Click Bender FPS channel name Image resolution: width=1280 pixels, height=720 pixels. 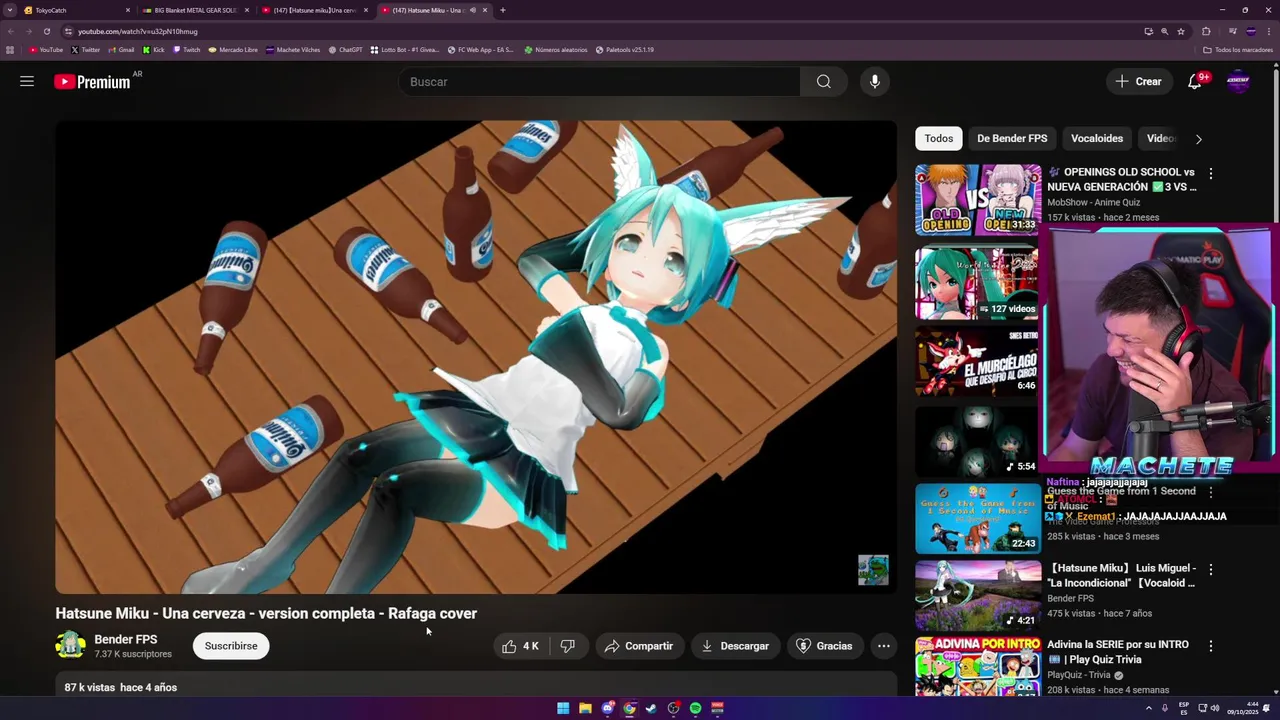point(126,639)
